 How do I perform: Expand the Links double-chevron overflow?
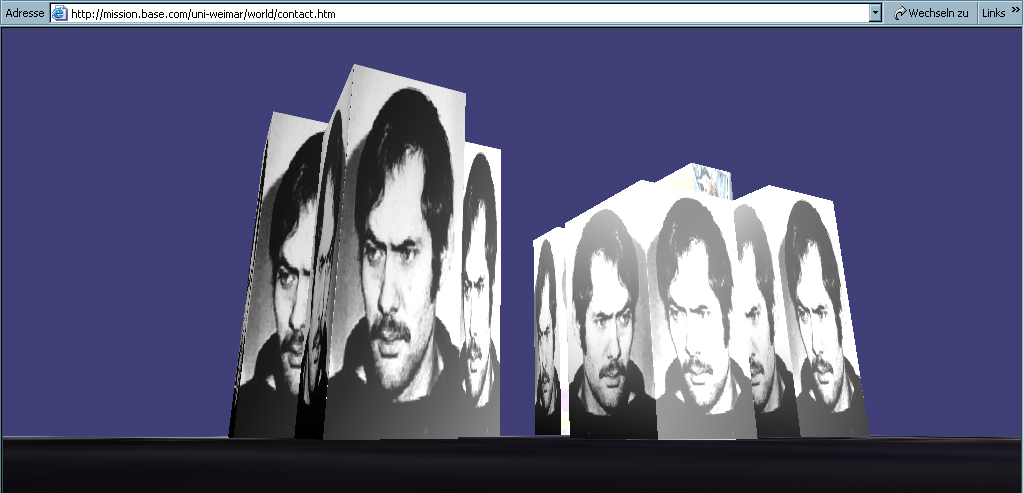coord(1016,11)
